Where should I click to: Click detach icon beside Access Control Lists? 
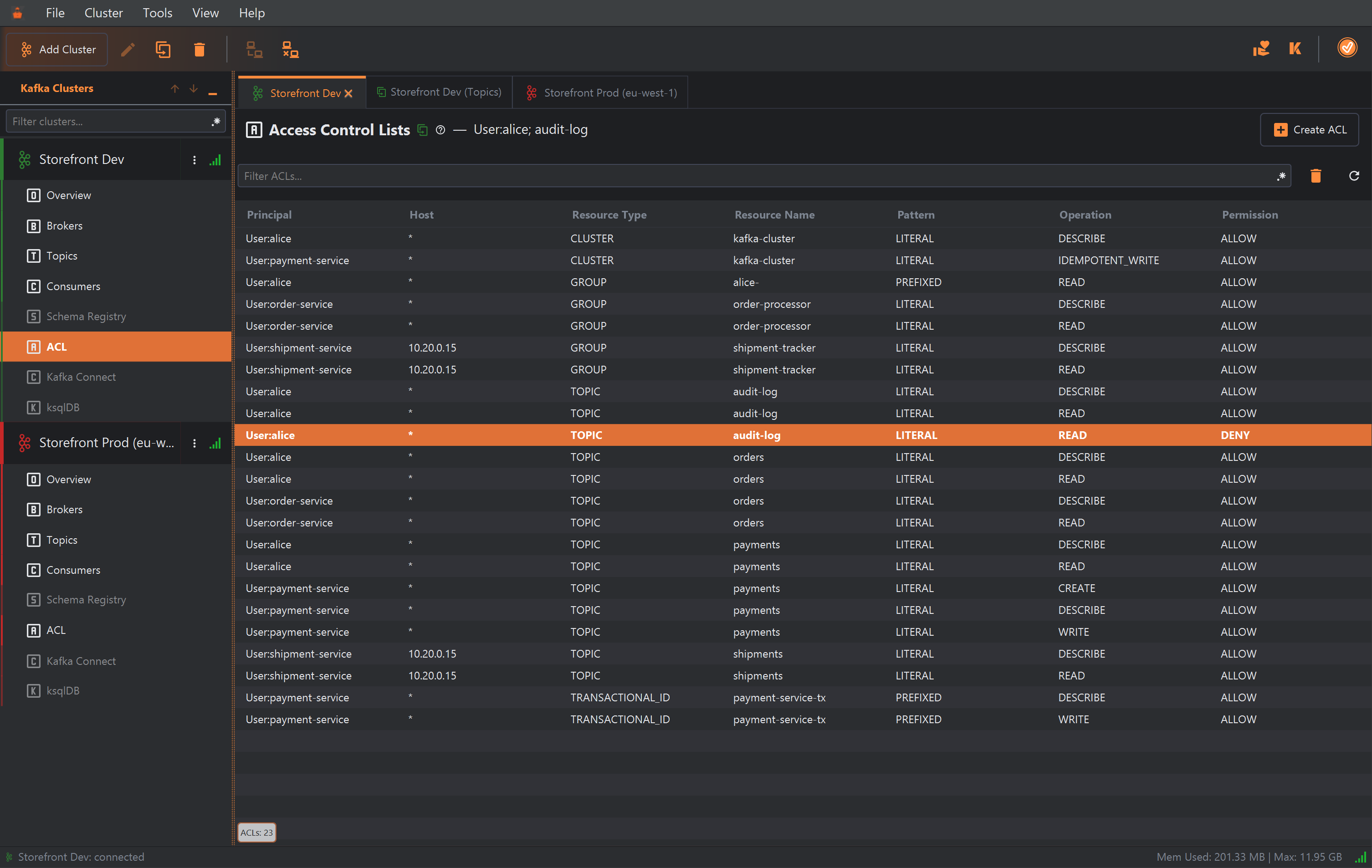click(x=422, y=130)
